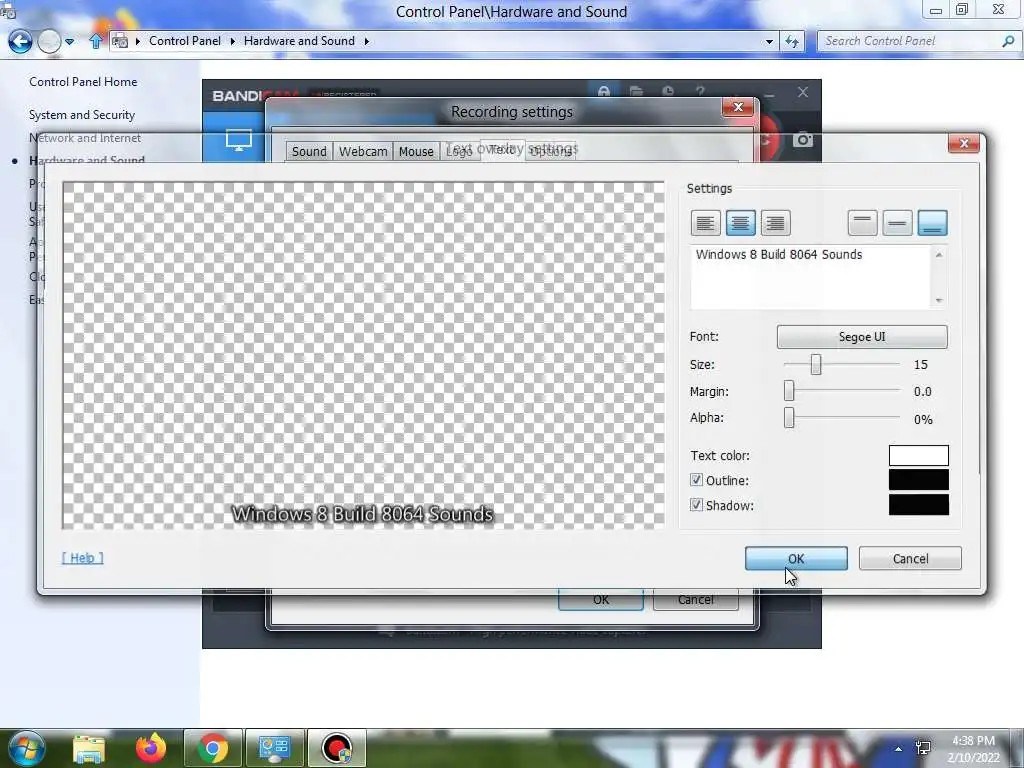Image resolution: width=1024 pixels, height=768 pixels.
Task: Pick the black Outline color swatch
Action: point(918,480)
